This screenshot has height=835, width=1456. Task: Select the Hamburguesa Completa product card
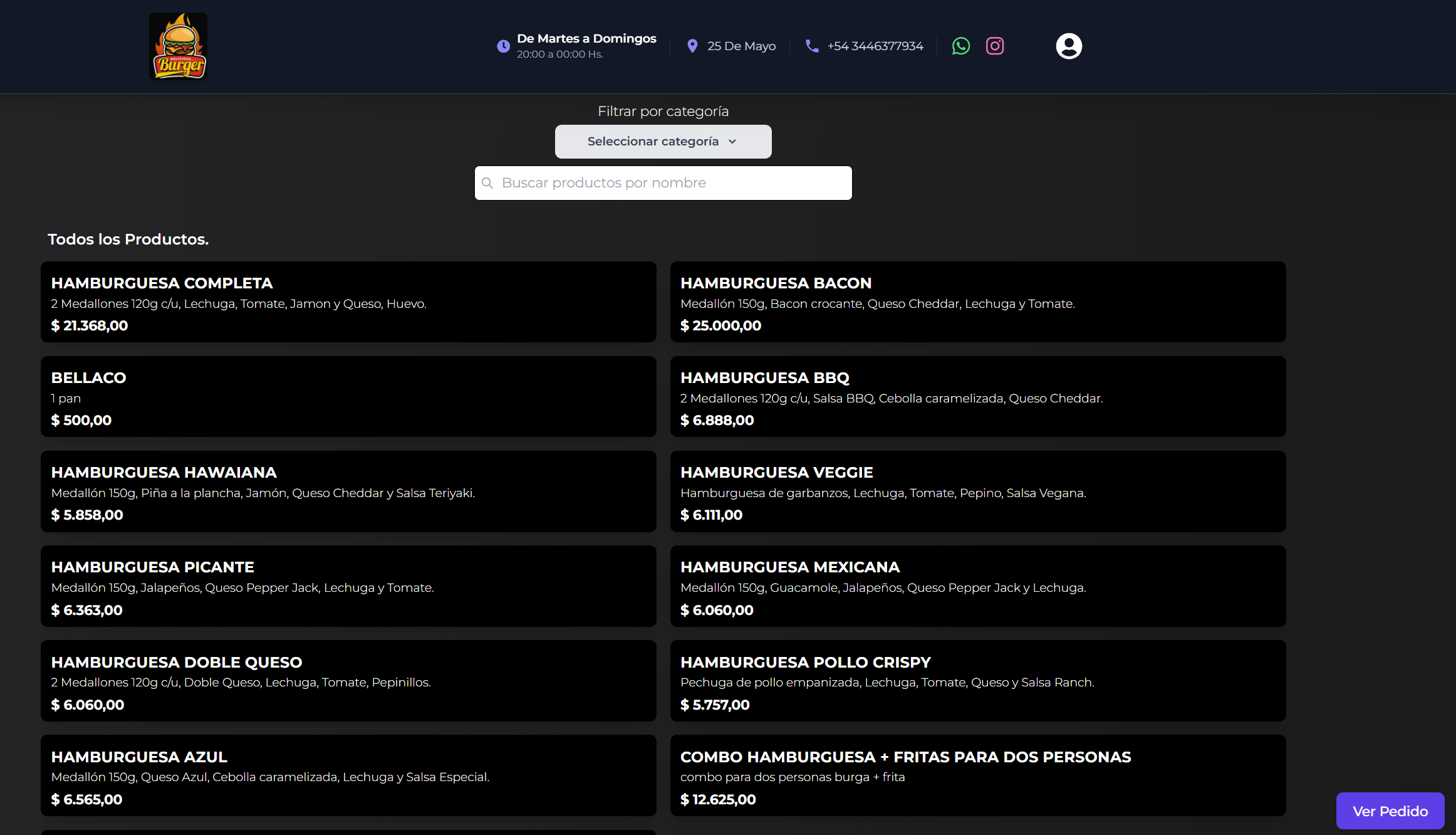tap(348, 302)
